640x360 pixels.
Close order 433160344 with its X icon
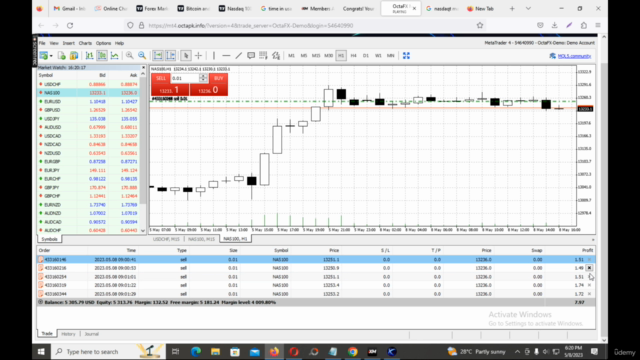click(x=589, y=294)
